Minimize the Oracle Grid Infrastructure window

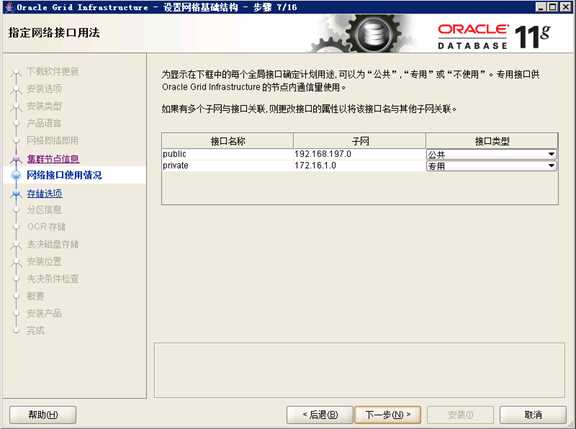coord(541,7)
